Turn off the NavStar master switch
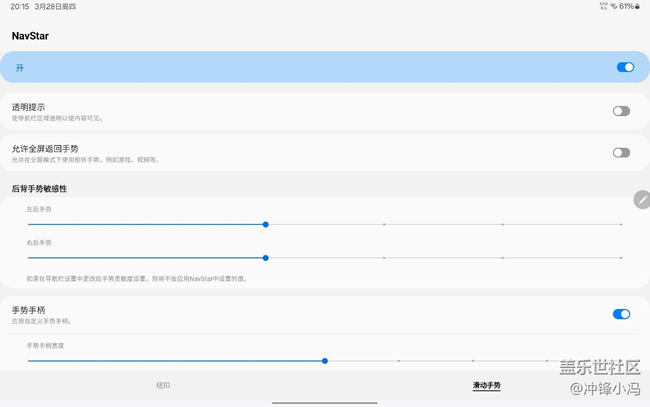This screenshot has height=407, width=650. point(624,67)
